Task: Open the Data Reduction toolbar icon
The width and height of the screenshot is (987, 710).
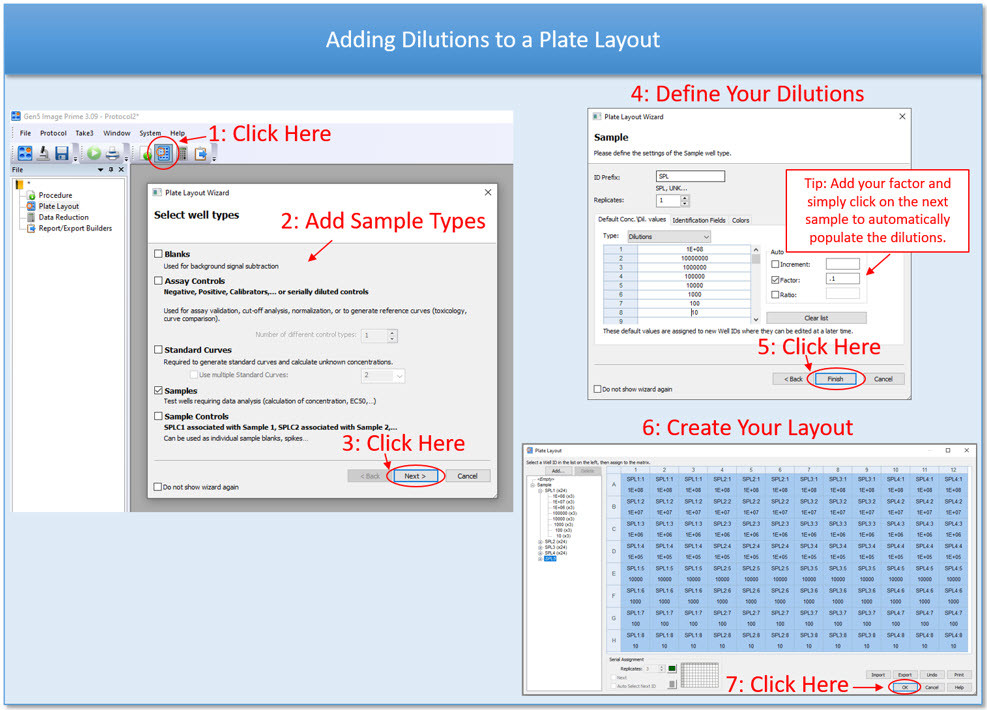Action: click(183, 154)
